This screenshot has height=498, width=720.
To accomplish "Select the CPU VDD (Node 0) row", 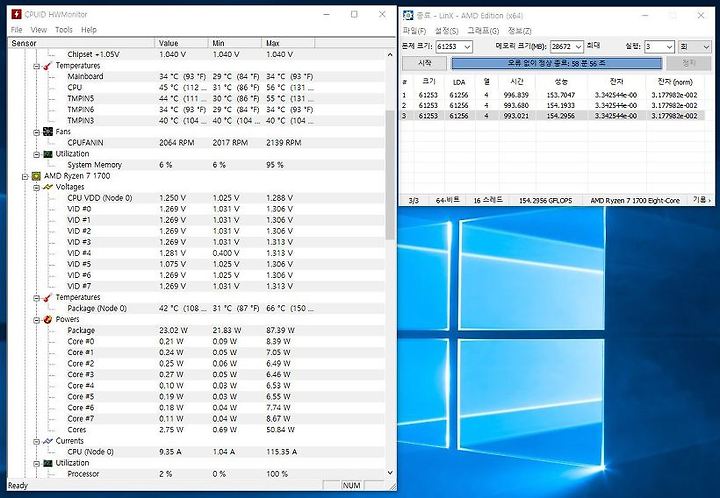I will pyautogui.click(x=197, y=198).
